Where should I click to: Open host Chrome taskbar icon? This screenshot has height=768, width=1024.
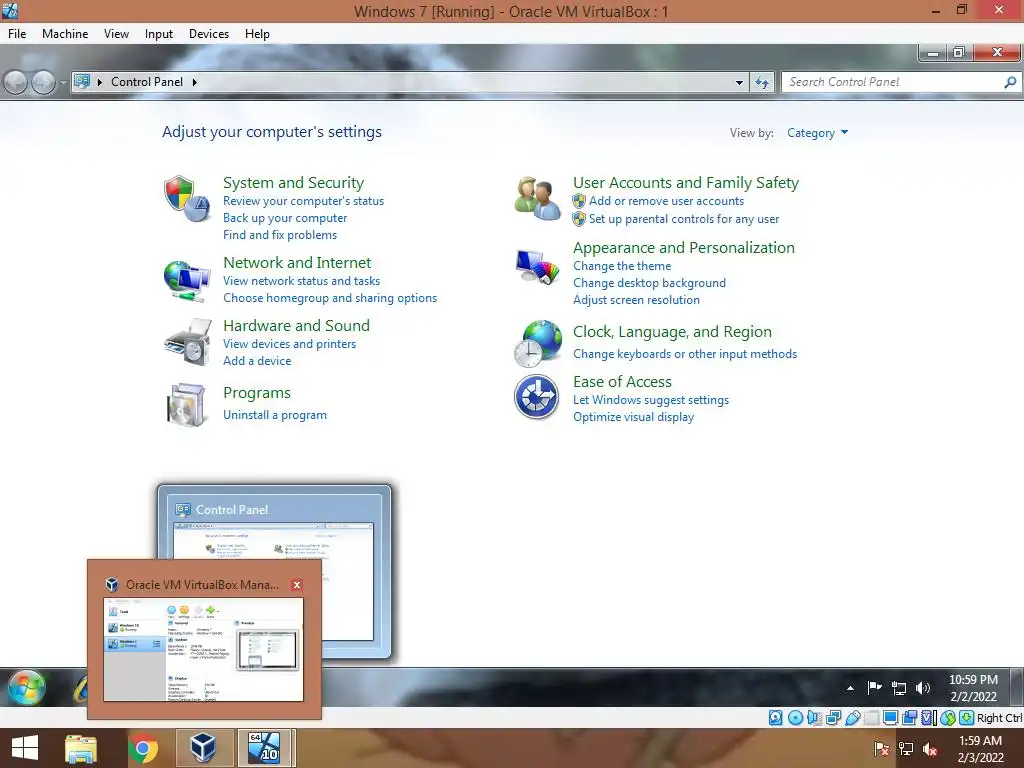(x=143, y=748)
